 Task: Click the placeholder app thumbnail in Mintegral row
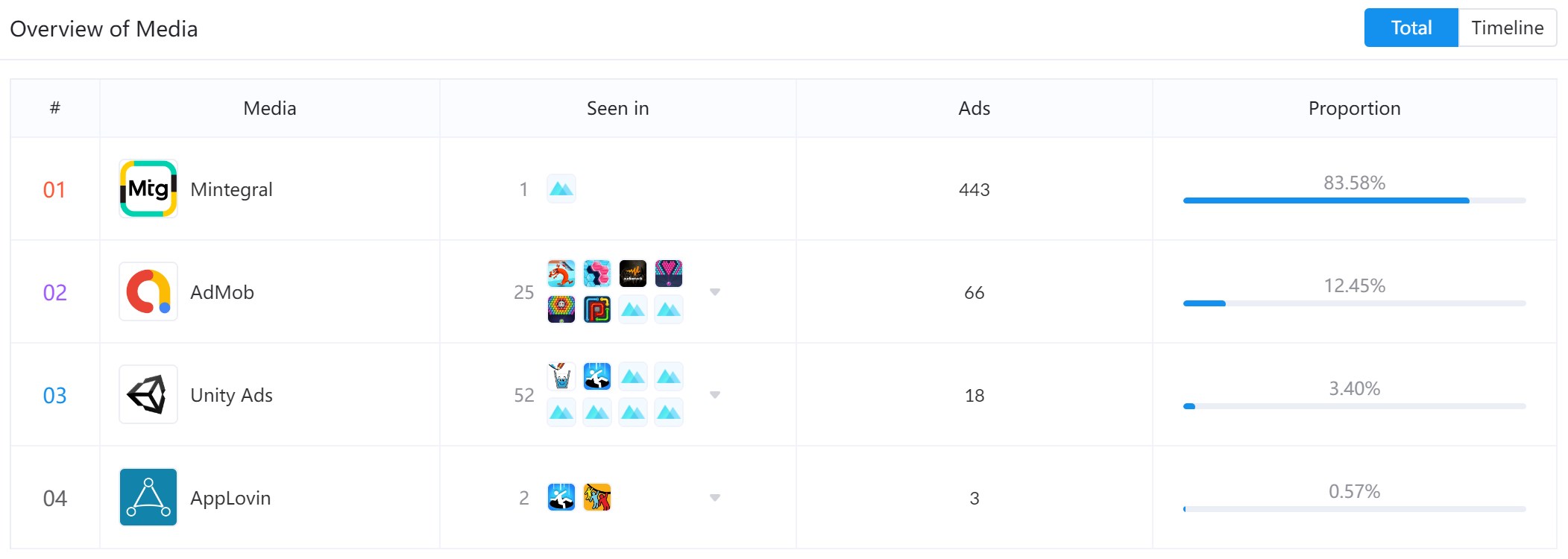click(561, 189)
